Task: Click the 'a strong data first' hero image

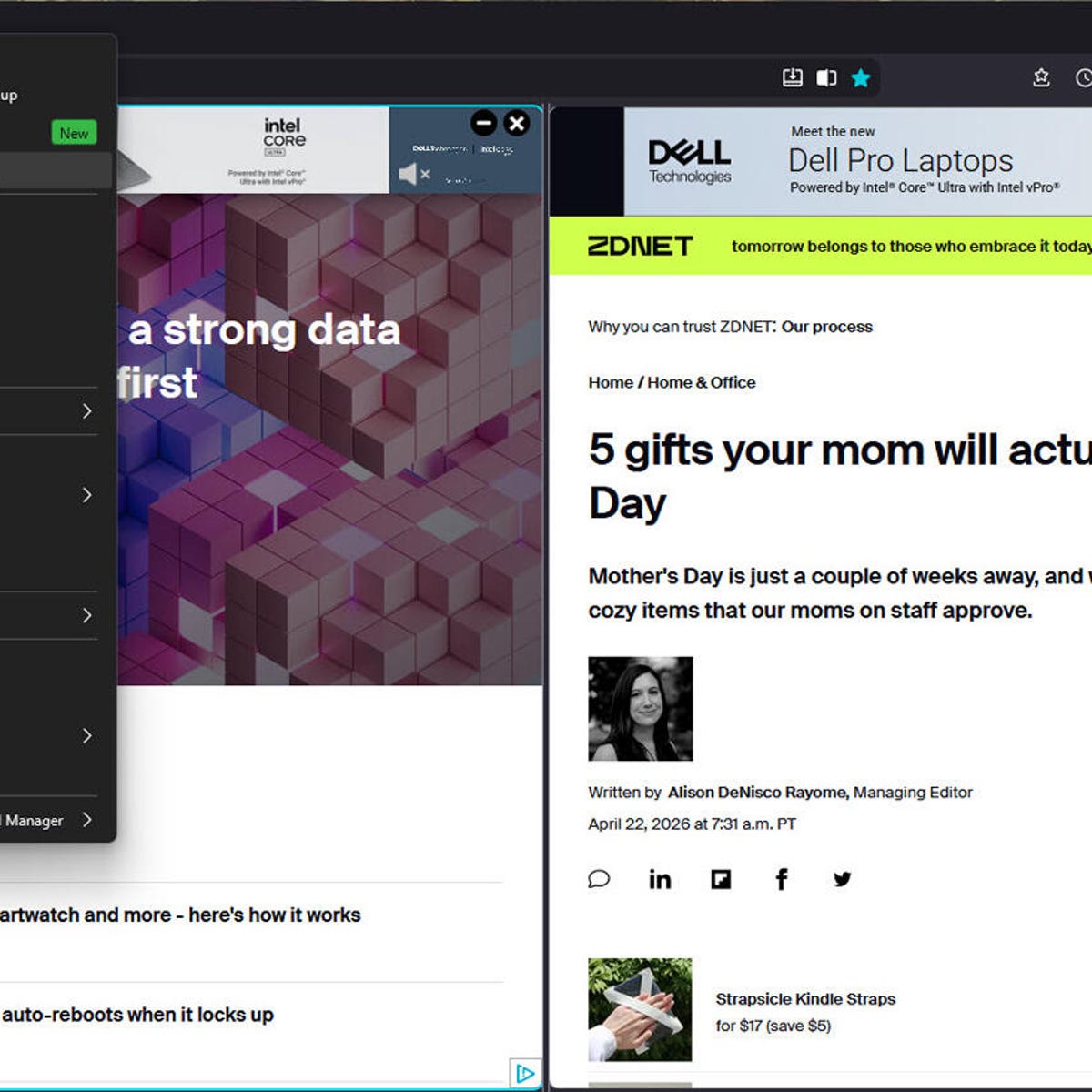Action: click(x=330, y=439)
